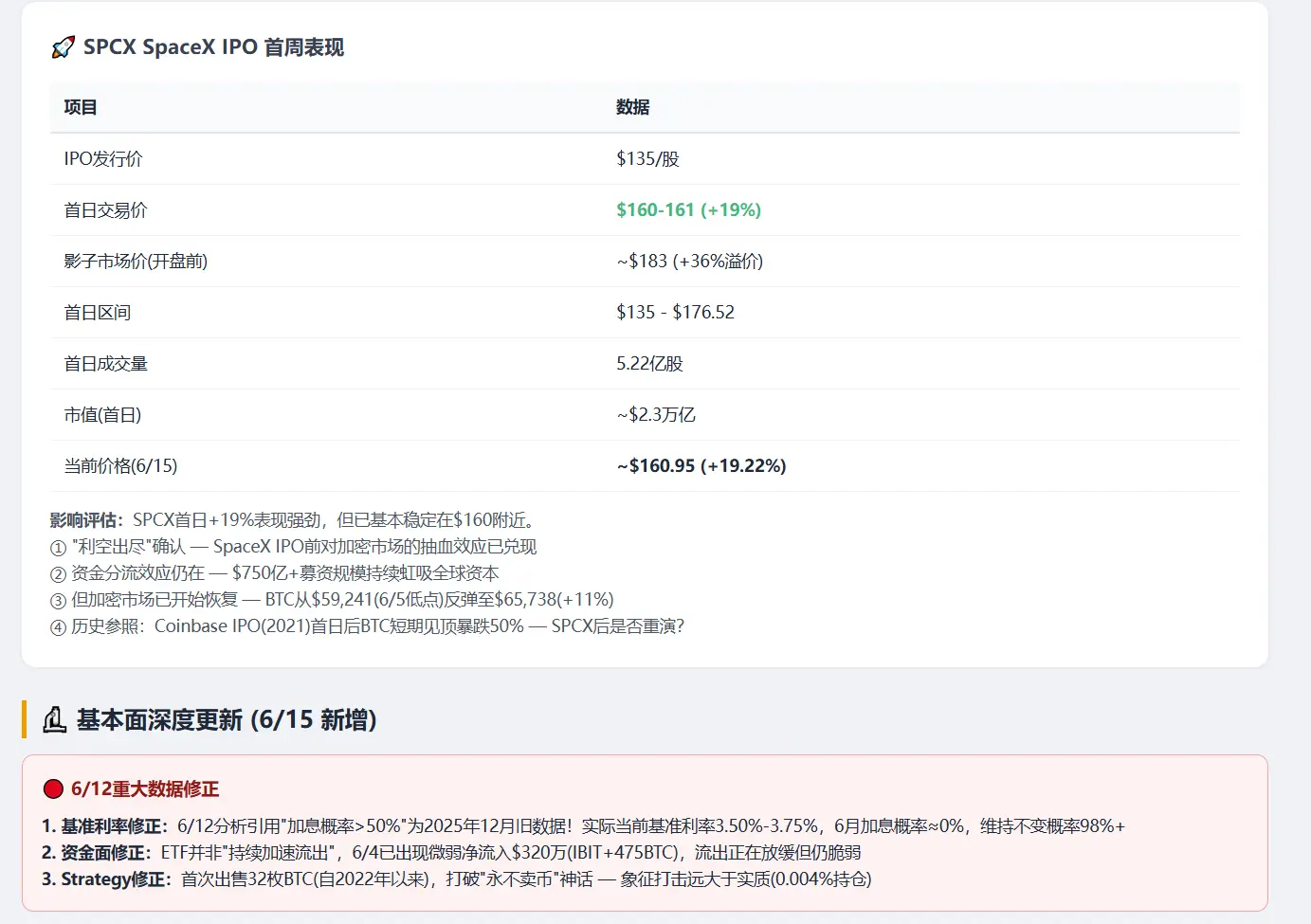
Task: Select the 基本面深度更新 (6/15 新增) heading
Action: click(x=227, y=720)
